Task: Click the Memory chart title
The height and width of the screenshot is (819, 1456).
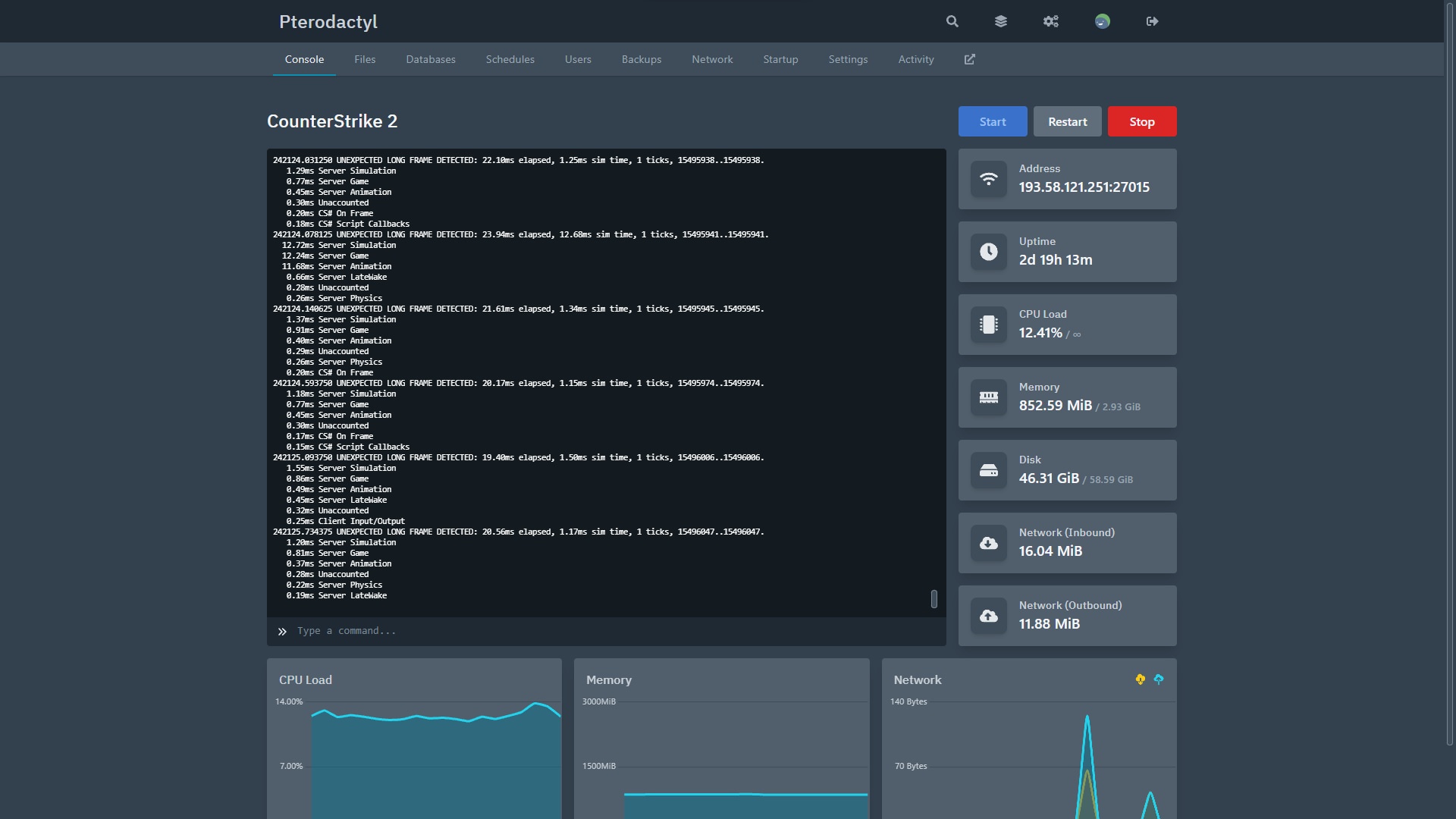Action: coord(609,680)
